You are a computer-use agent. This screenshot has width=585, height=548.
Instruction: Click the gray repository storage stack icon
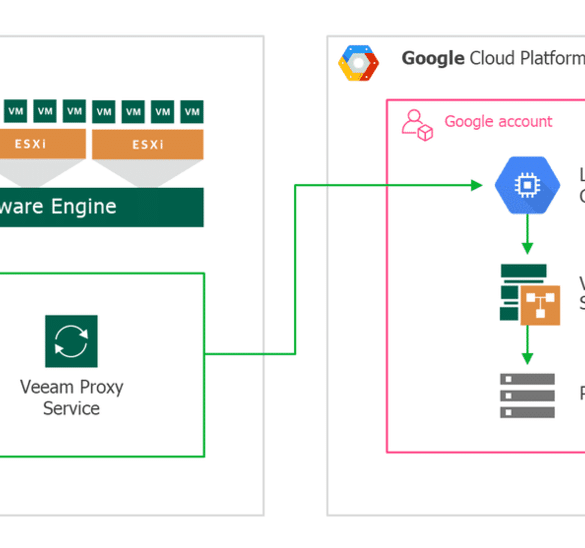tap(527, 395)
